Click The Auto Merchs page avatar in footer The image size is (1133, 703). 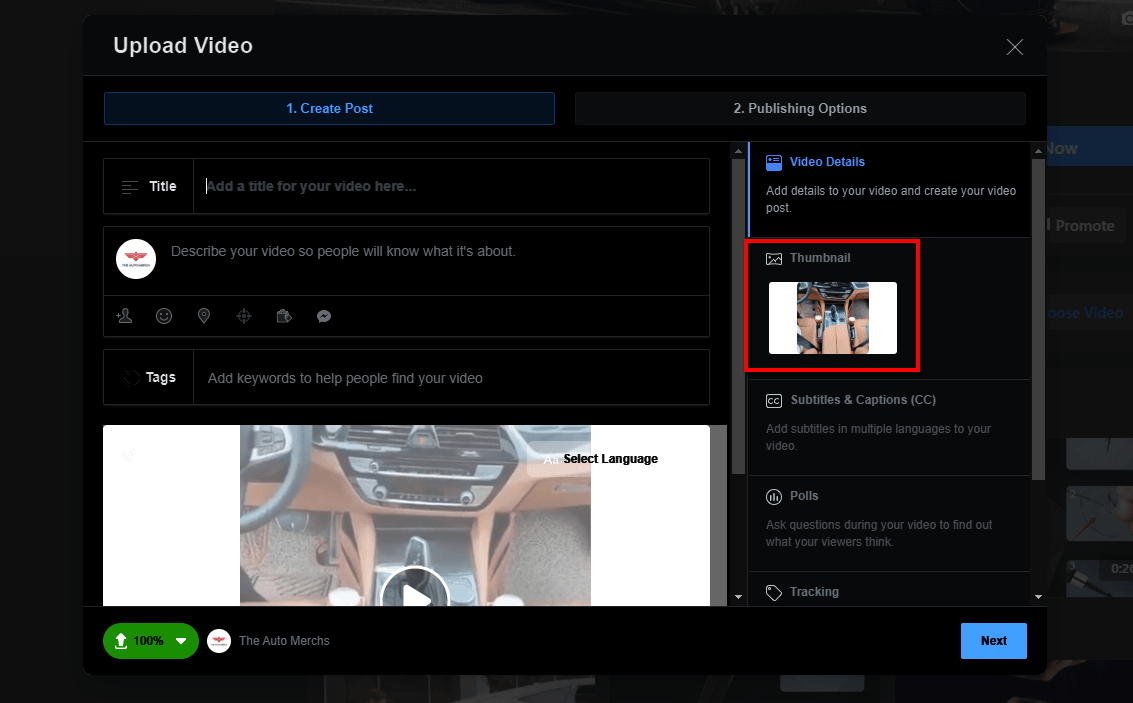(x=219, y=641)
